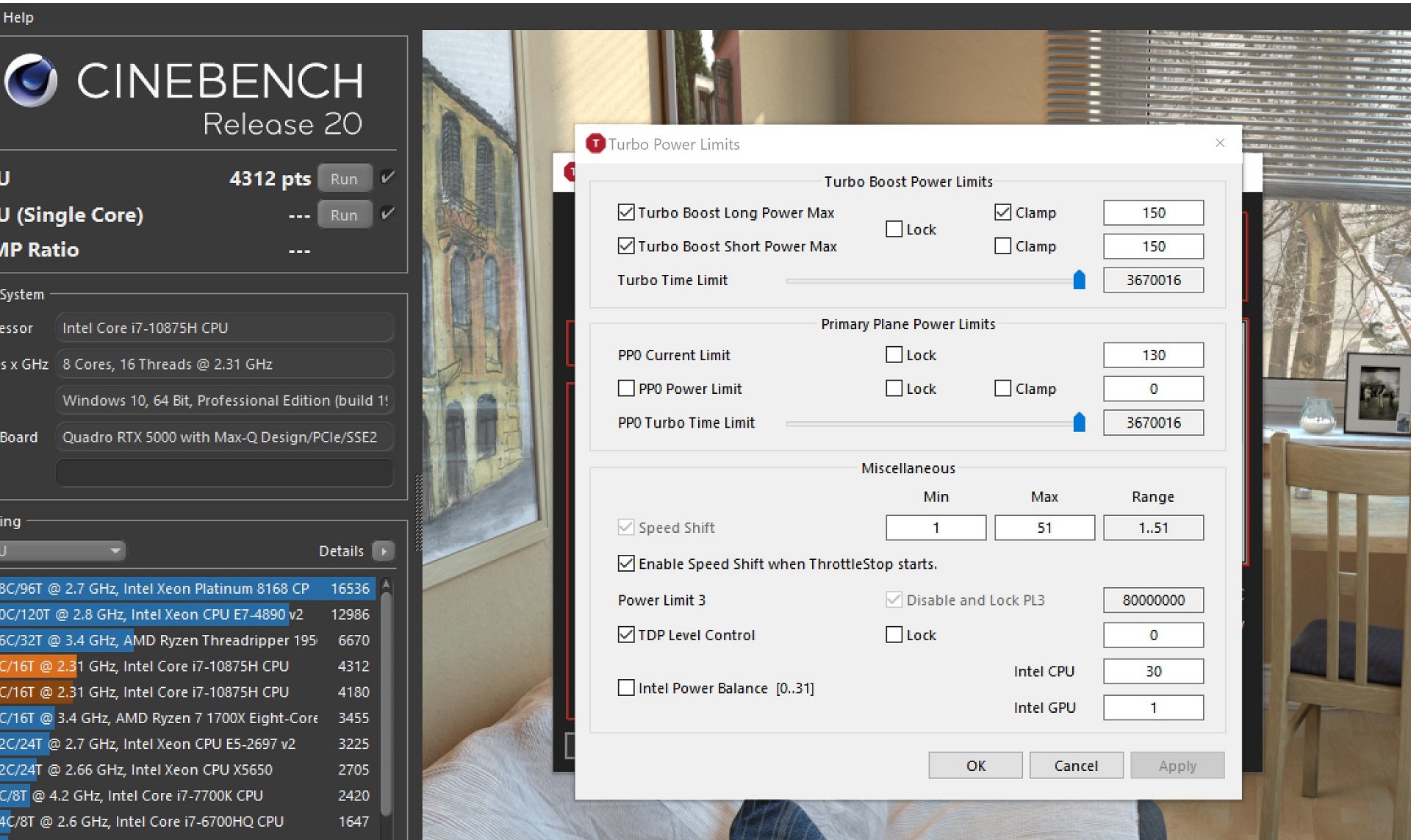Click the Quadro RTX 5000 graphics board field
This screenshot has width=1411, height=840.
point(225,437)
